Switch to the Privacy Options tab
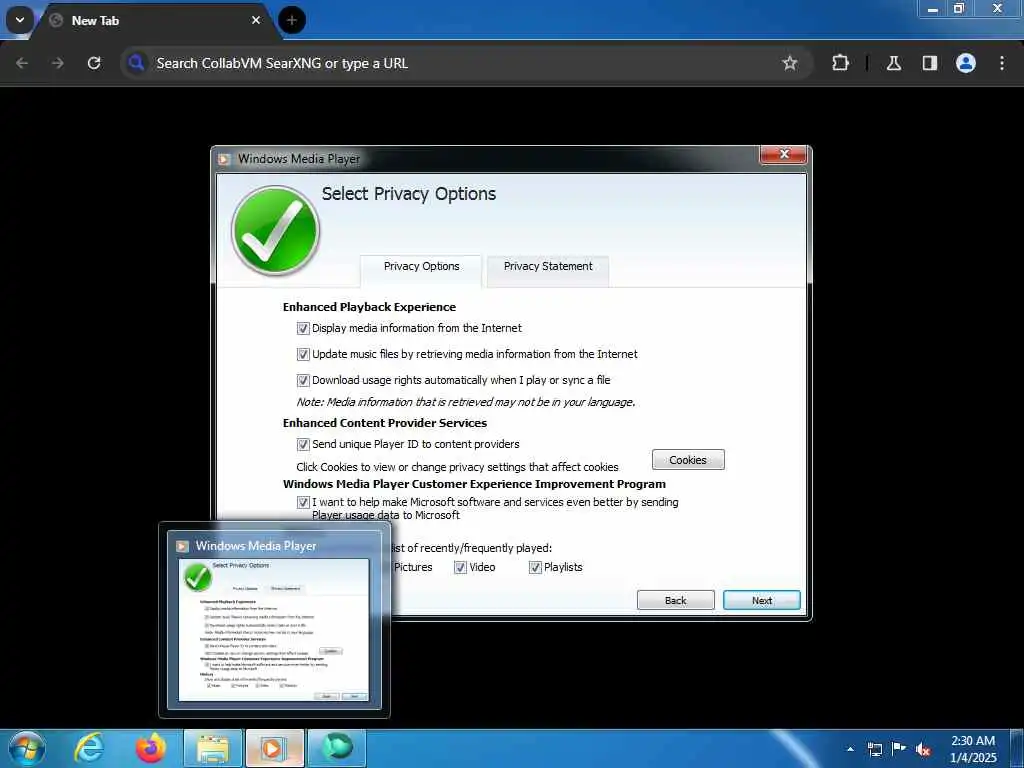 (x=421, y=266)
